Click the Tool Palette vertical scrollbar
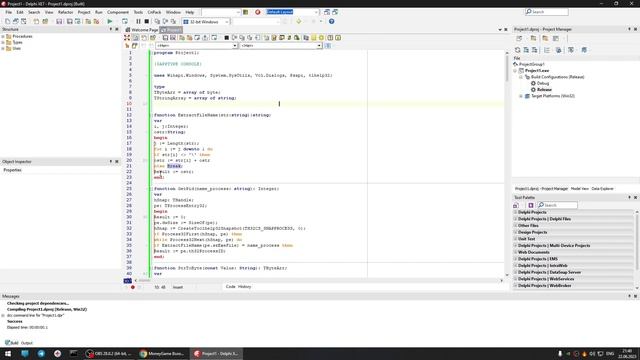 (637, 249)
